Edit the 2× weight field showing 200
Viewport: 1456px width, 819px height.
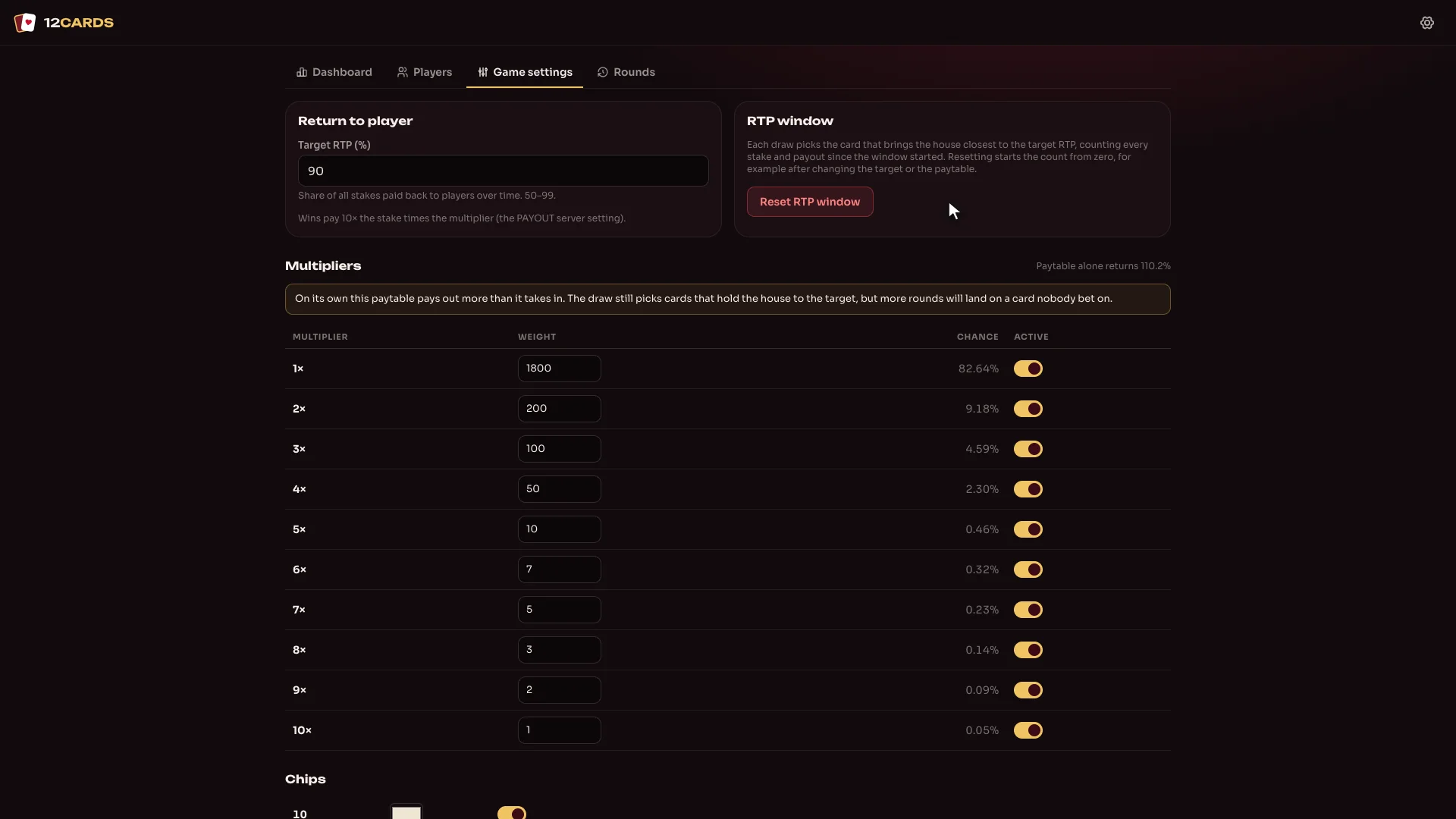(560, 409)
